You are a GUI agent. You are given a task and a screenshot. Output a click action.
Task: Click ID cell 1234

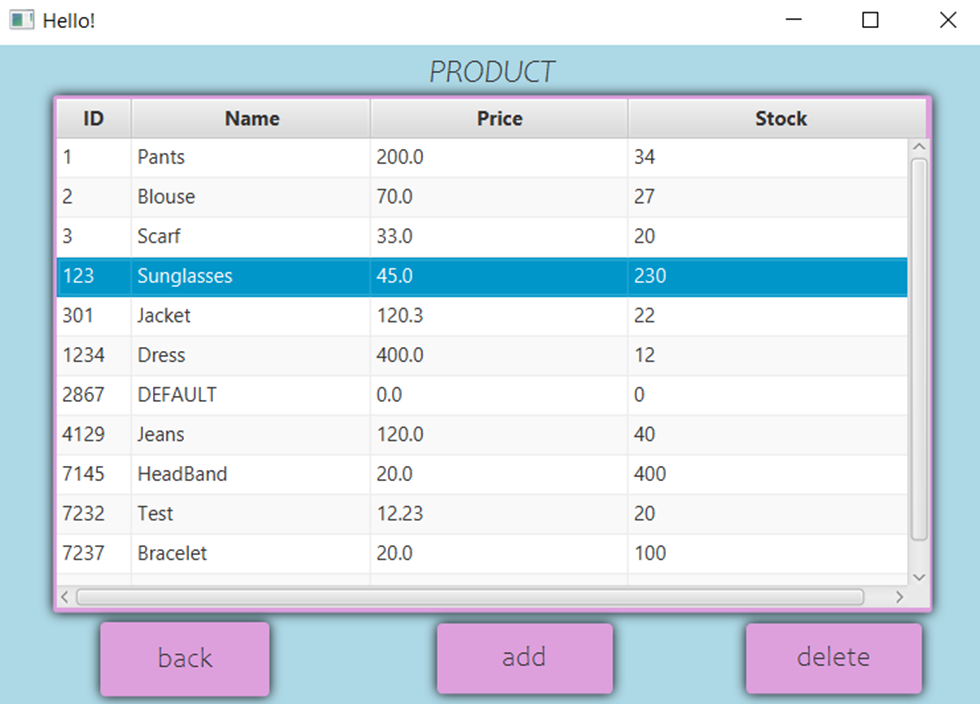(94, 355)
